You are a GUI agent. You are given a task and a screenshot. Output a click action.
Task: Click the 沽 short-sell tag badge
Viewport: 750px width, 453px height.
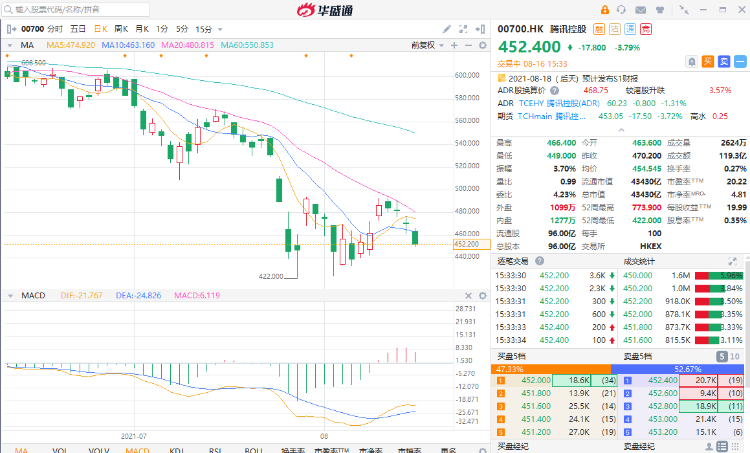click(x=615, y=29)
